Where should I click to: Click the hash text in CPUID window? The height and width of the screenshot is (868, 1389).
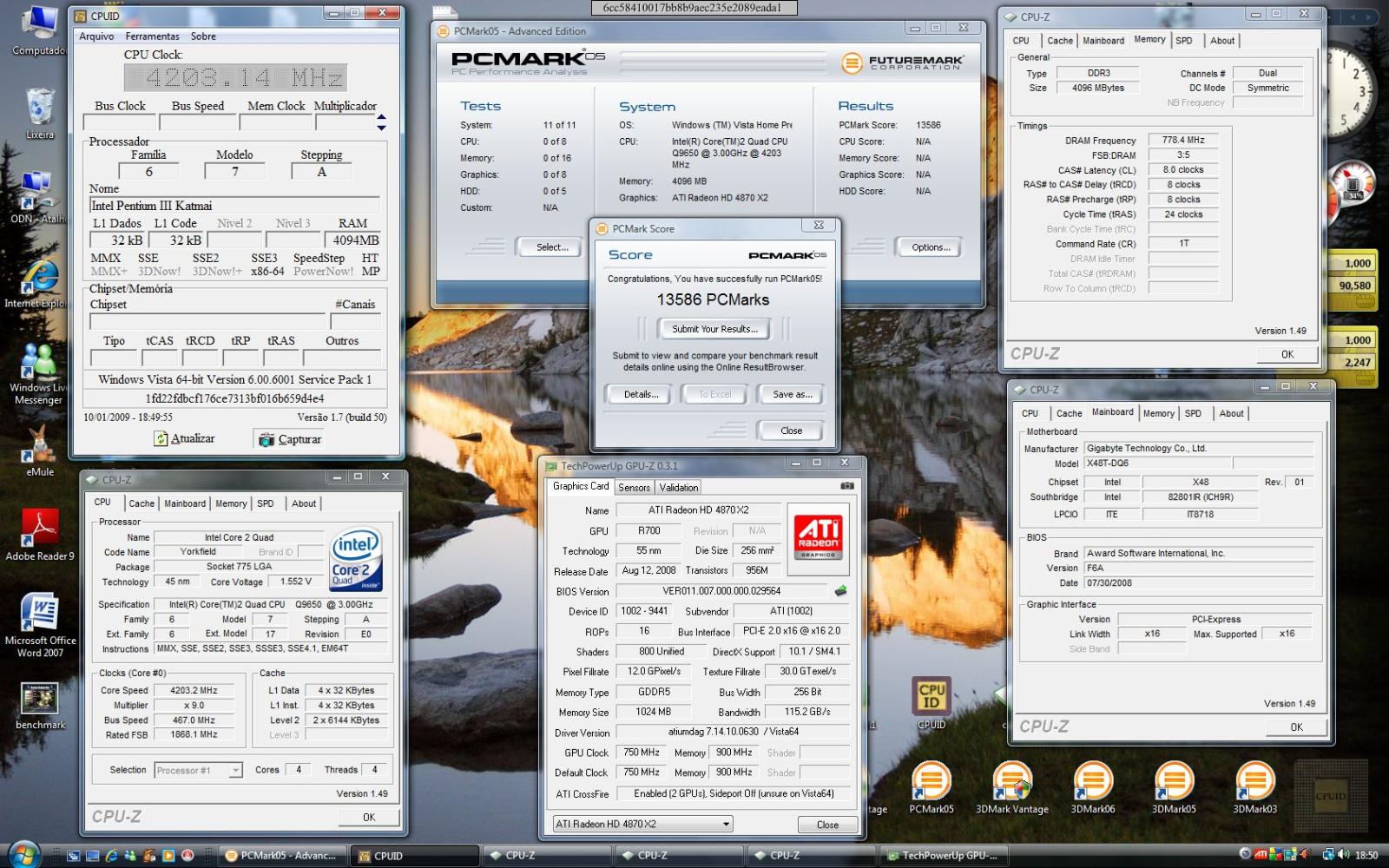coord(234,398)
